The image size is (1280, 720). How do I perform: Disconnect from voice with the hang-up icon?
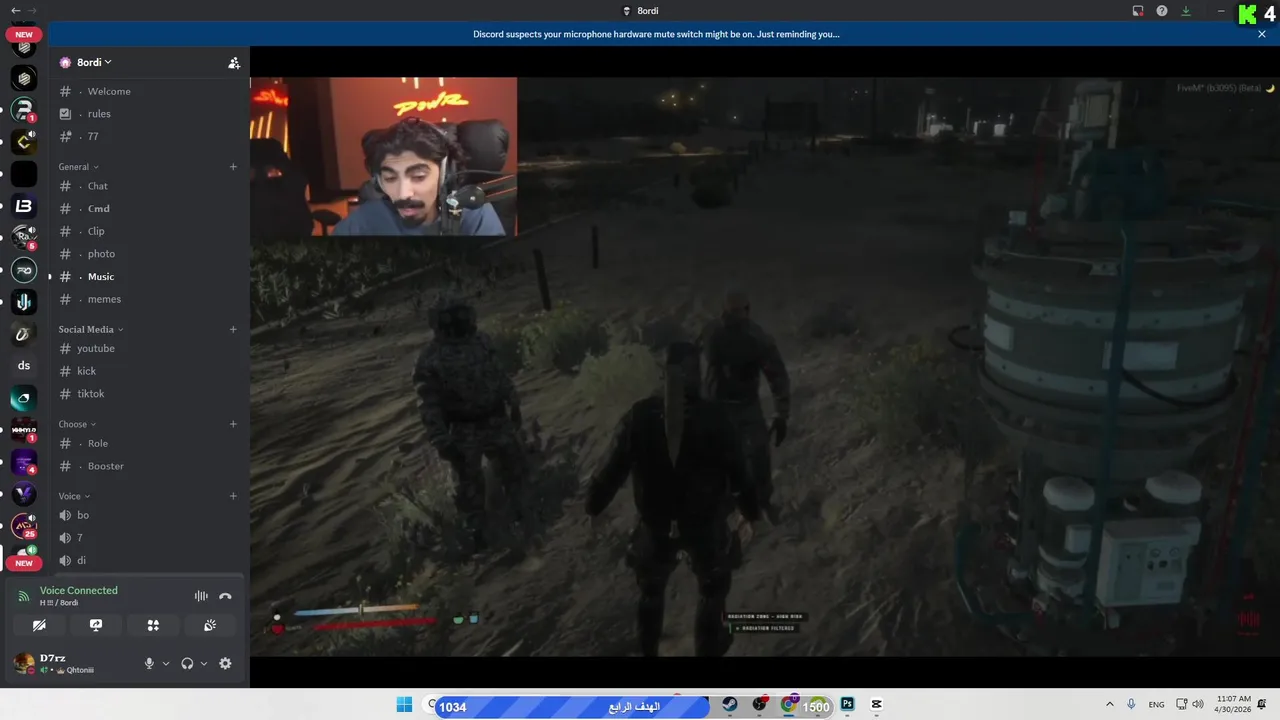225,596
